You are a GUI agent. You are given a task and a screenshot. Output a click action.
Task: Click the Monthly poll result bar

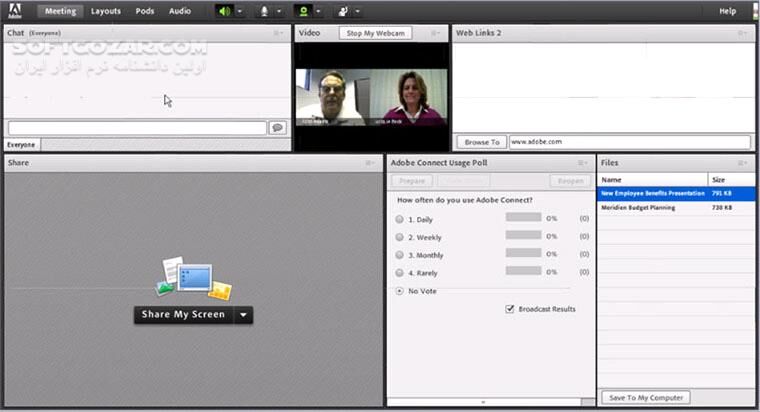point(523,253)
